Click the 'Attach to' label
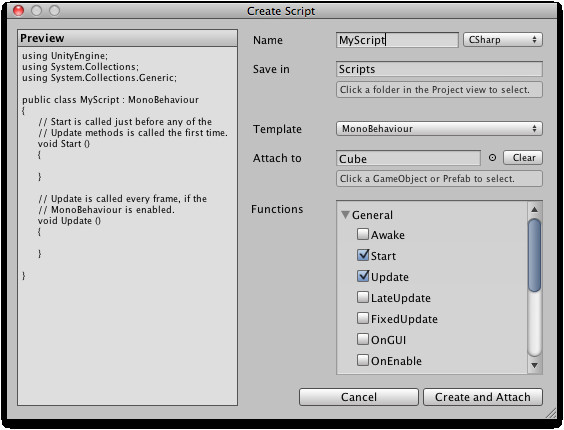This screenshot has width=564, height=430. [x=277, y=158]
